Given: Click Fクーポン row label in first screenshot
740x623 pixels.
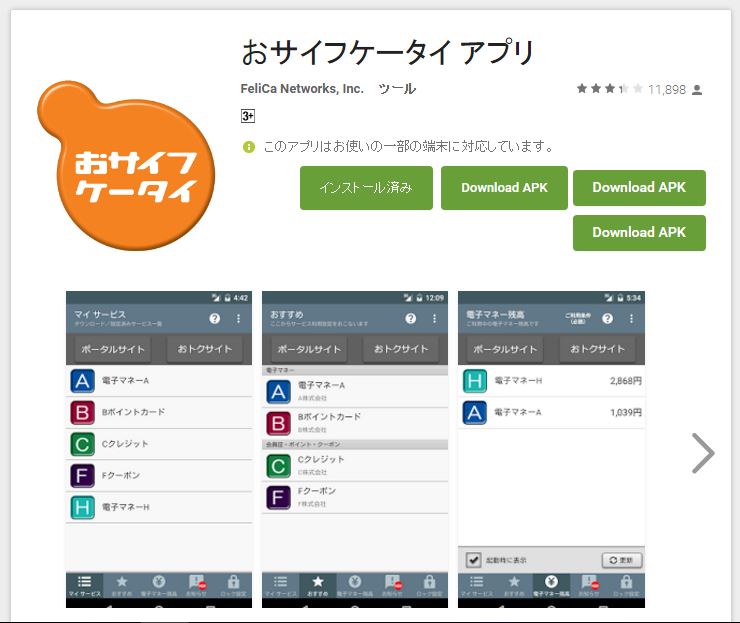Looking at the screenshot, I should 121,475.
